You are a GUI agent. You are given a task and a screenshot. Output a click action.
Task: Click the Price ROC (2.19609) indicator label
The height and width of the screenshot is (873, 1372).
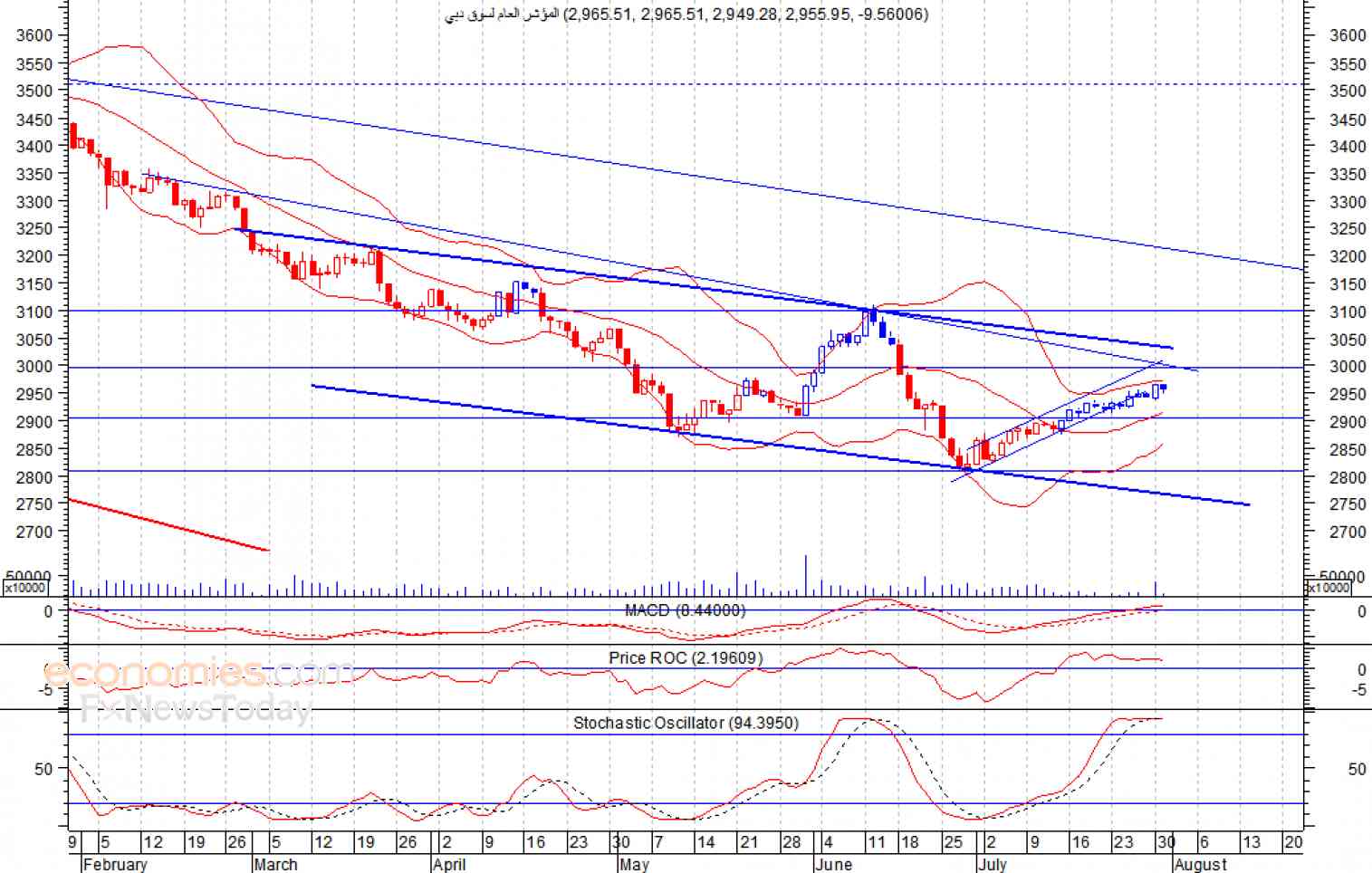pos(686,657)
